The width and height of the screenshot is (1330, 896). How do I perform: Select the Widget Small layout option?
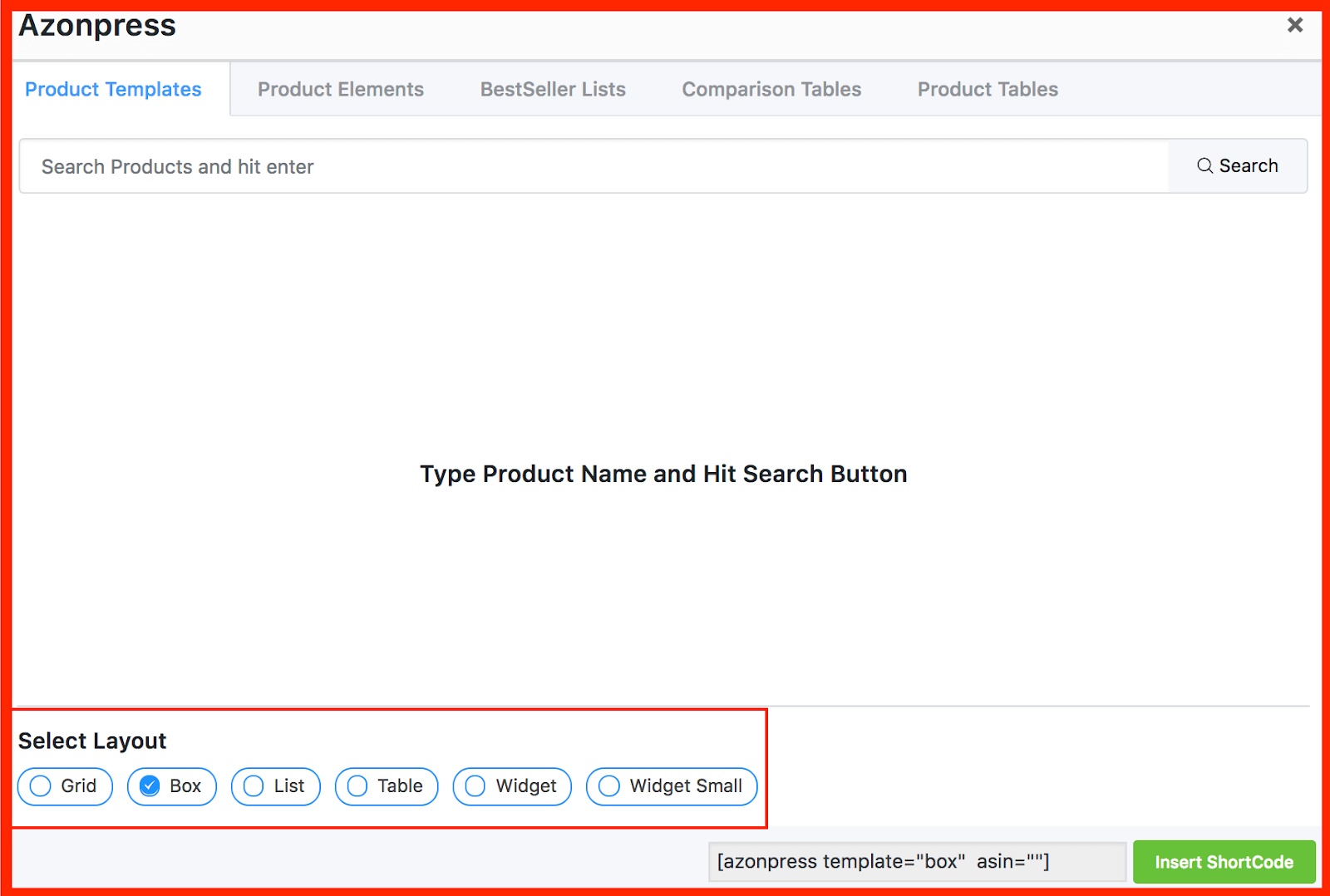point(609,786)
